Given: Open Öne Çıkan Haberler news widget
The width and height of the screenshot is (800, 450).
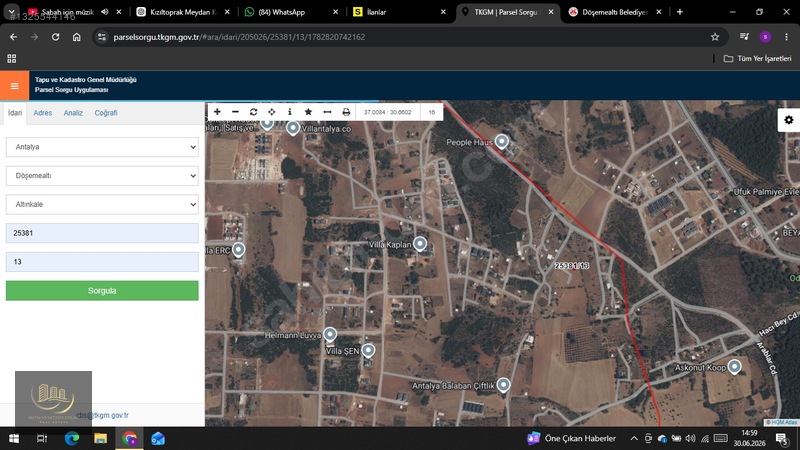Looking at the screenshot, I should tap(571, 438).
